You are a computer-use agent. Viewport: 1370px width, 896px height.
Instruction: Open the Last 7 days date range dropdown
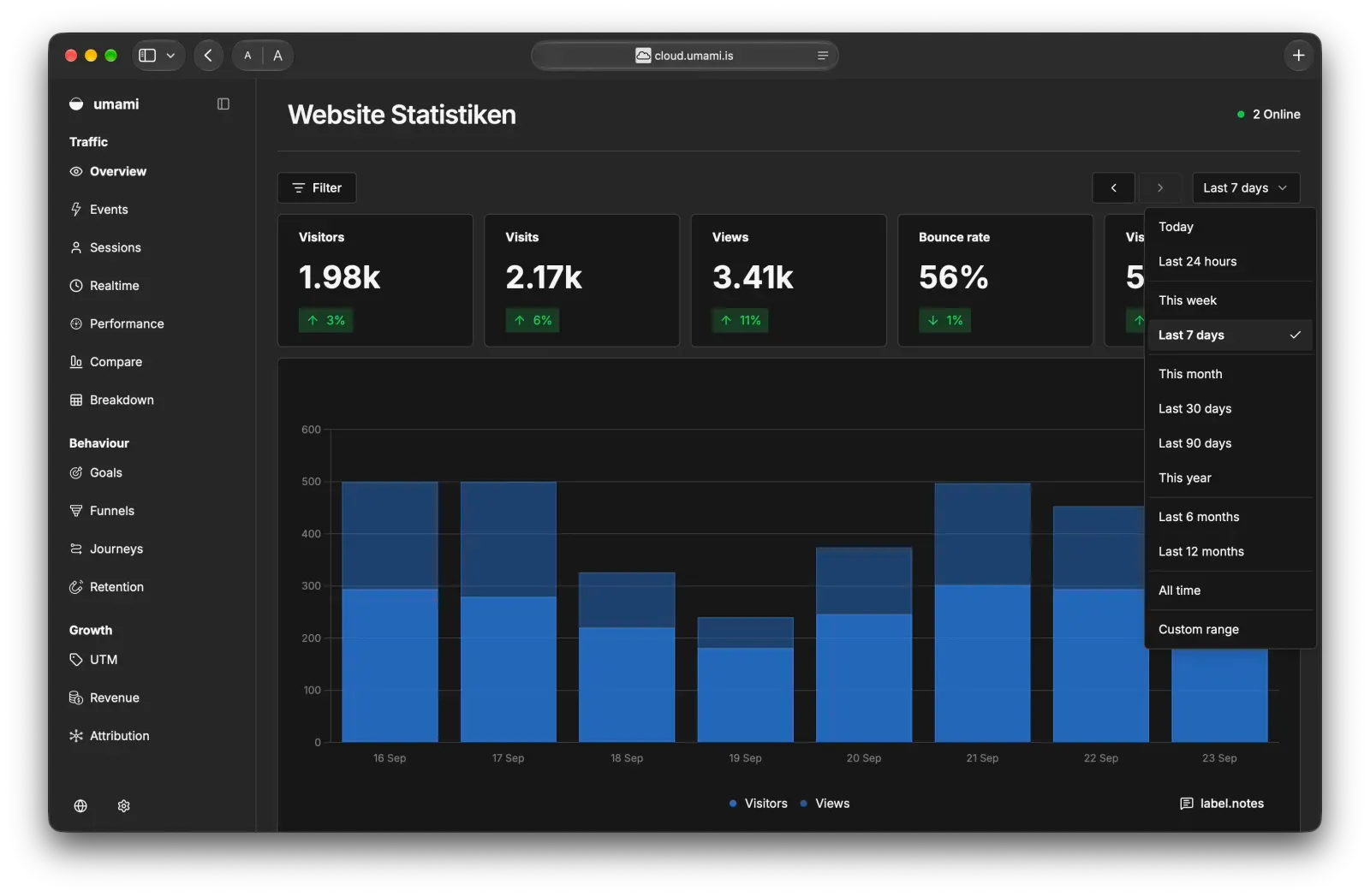pos(1246,188)
